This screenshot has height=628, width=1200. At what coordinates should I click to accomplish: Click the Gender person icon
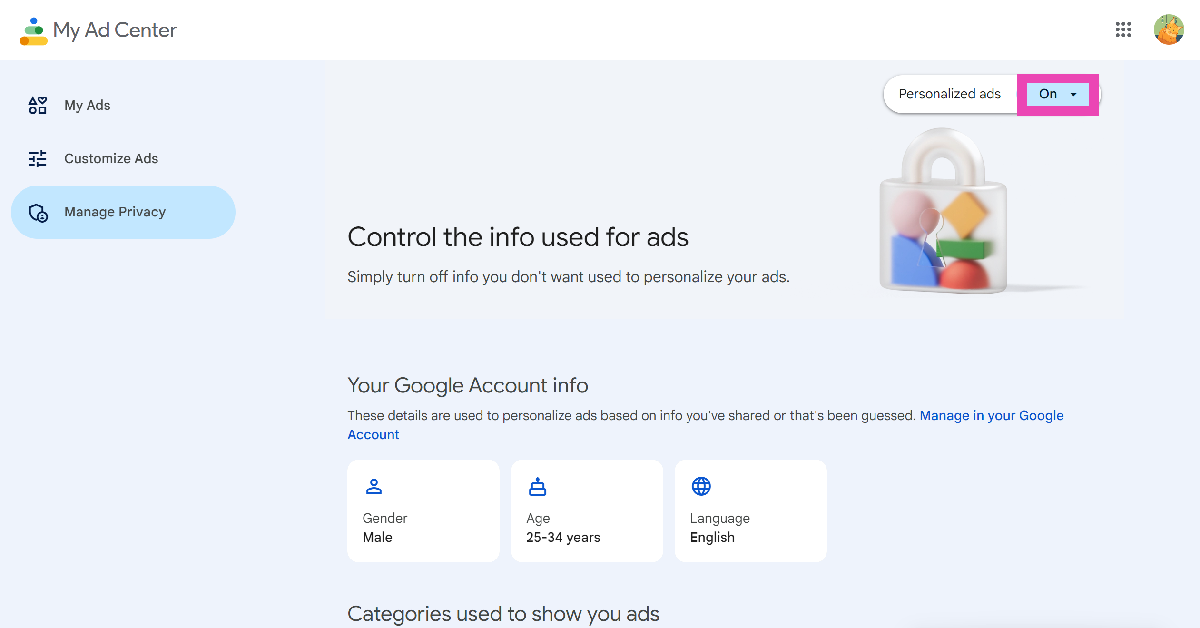(x=374, y=487)
